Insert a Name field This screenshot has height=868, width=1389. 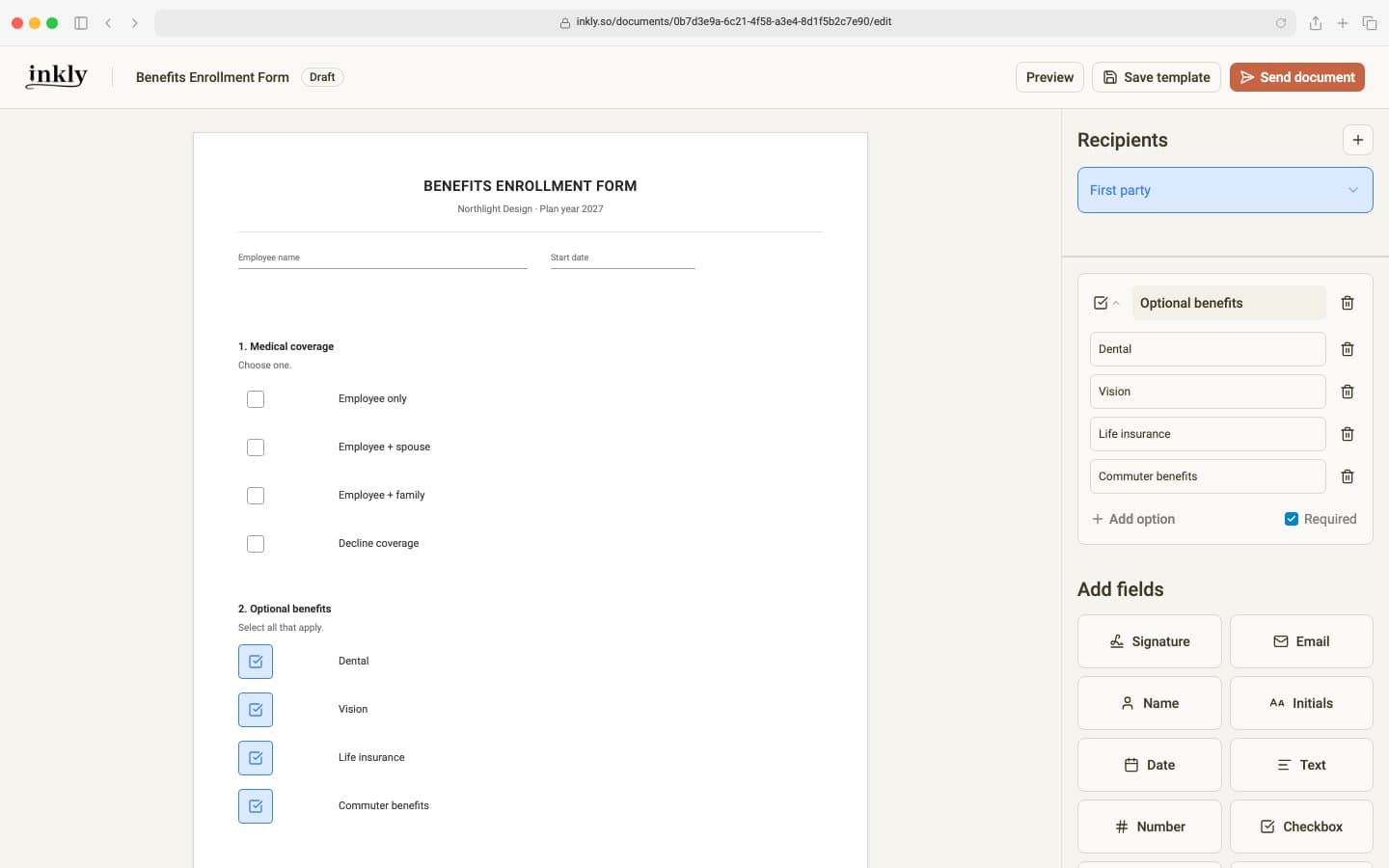click(x=1149, y=703)
